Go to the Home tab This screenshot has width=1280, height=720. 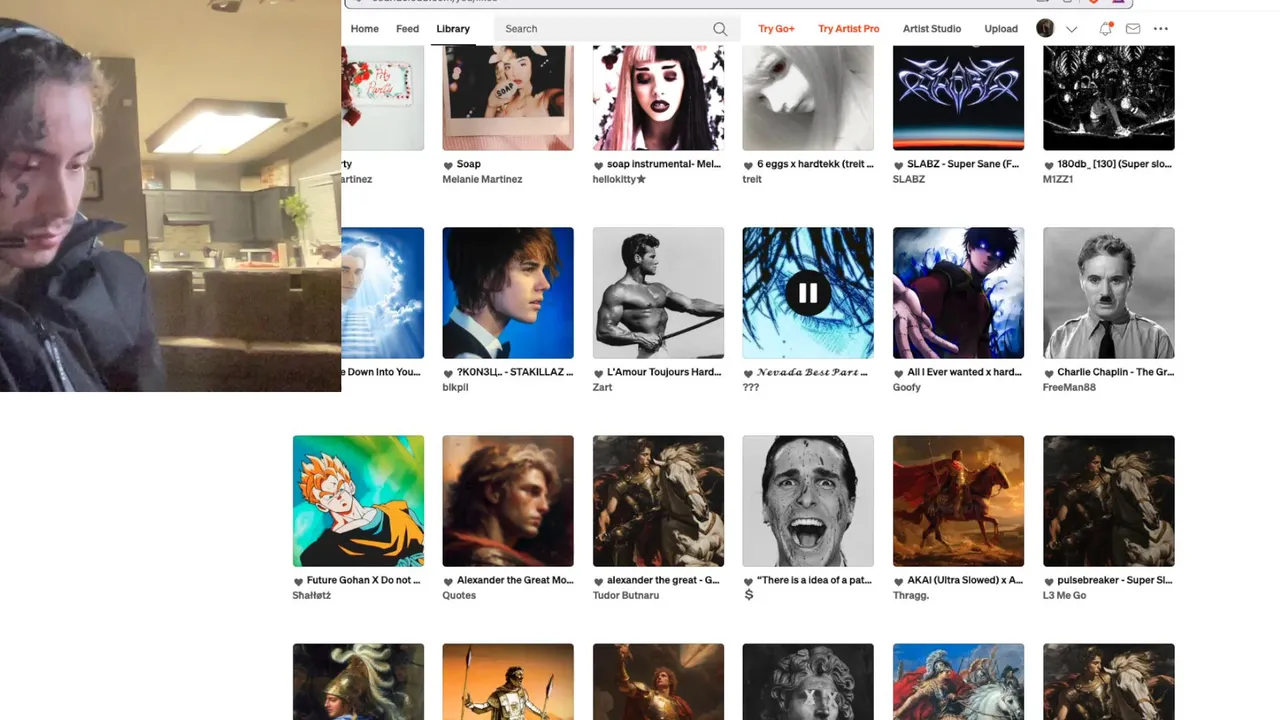[x=364, y=29]
